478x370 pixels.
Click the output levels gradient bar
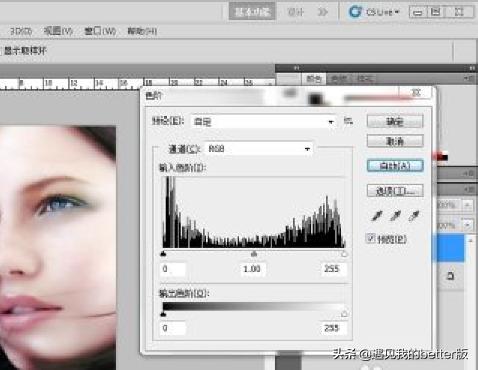[254, 306]
